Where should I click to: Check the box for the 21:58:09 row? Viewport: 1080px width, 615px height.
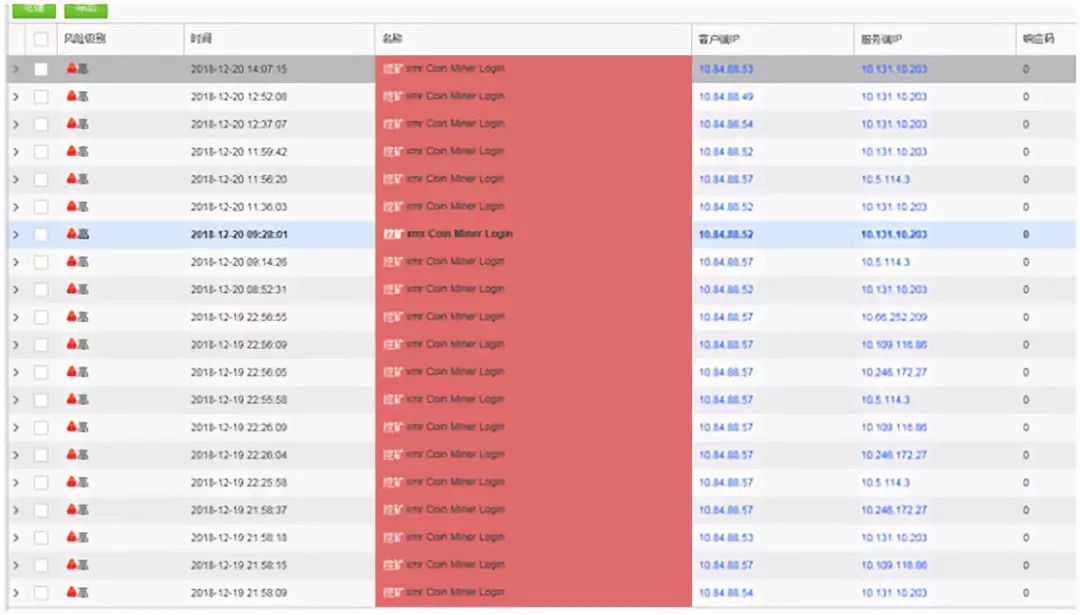pyautogui.click(x=41, y=592)
